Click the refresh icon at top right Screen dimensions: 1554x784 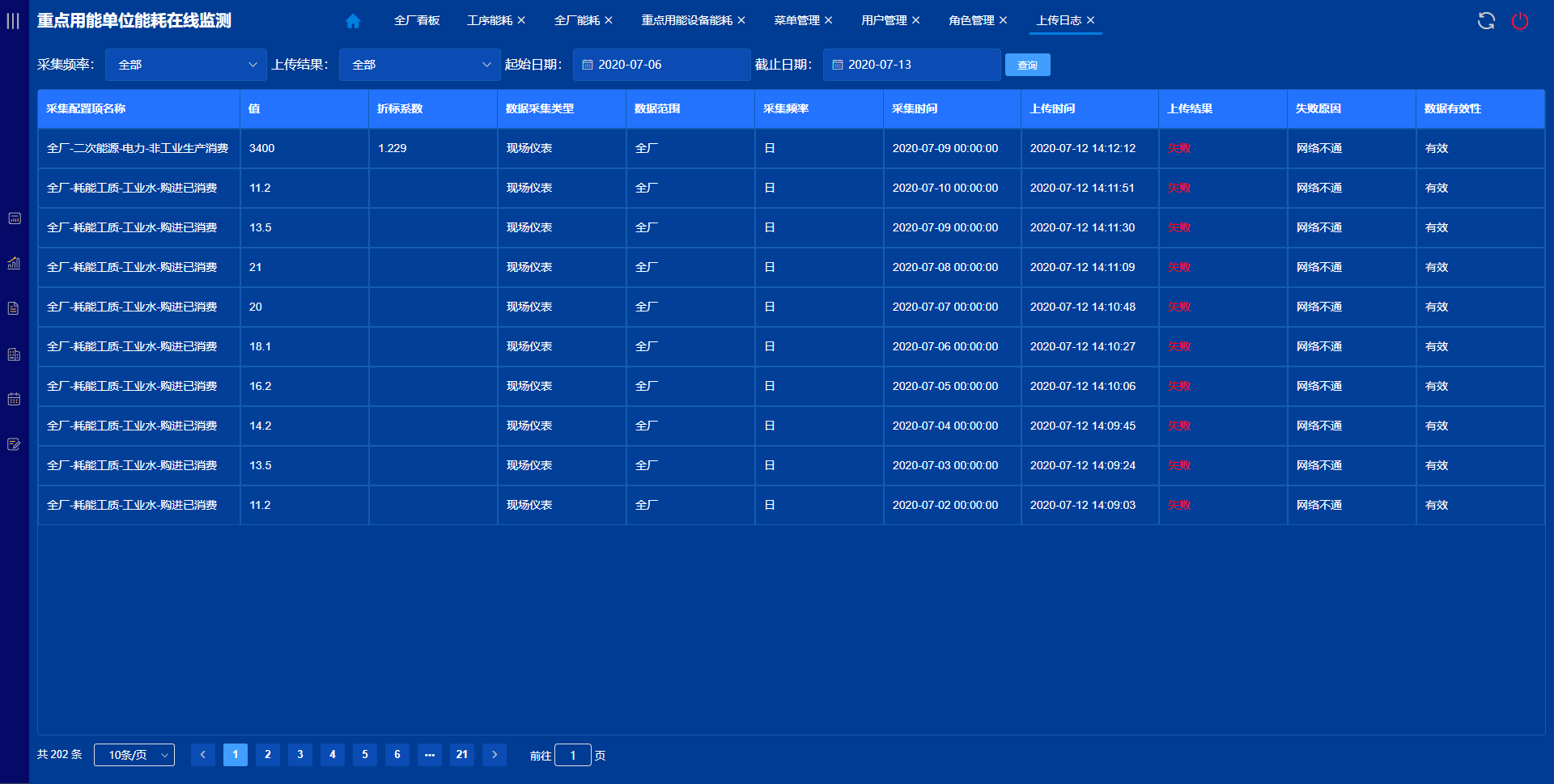coord(1486,21)
